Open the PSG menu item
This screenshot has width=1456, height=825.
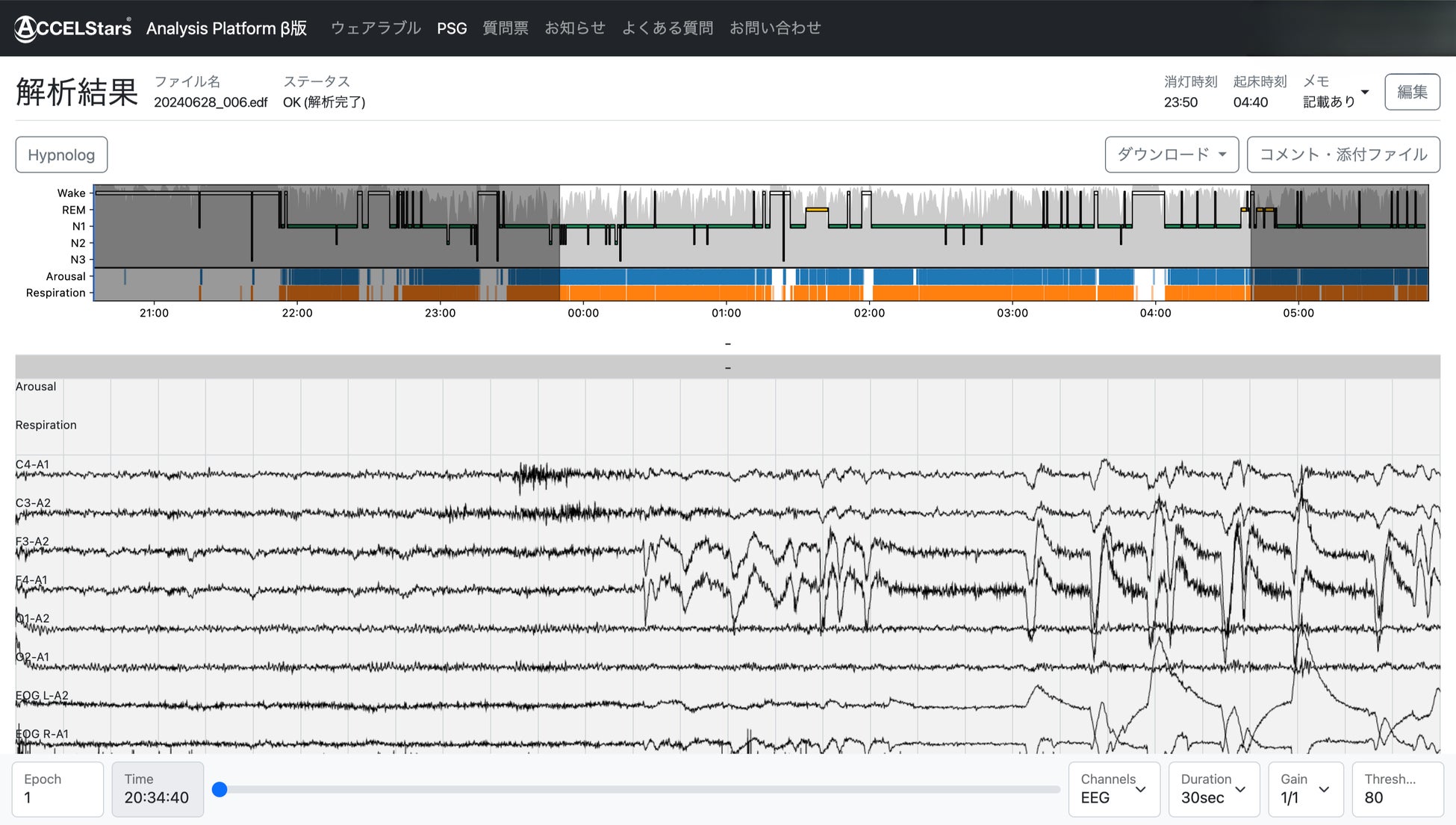pyautogui.click(x=452, y=28)
